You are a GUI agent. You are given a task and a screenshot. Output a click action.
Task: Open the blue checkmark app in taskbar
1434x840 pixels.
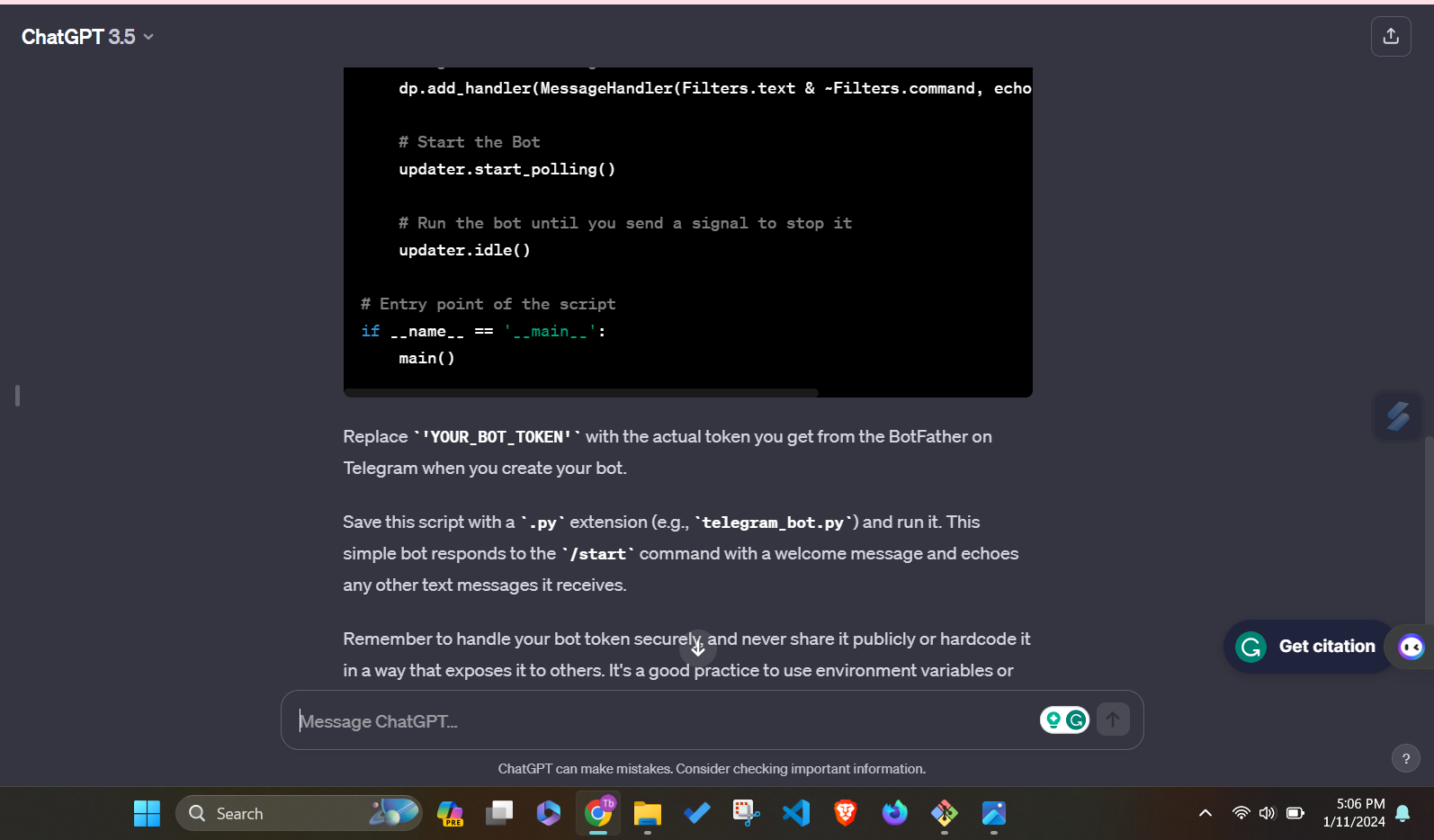[697, 814]
